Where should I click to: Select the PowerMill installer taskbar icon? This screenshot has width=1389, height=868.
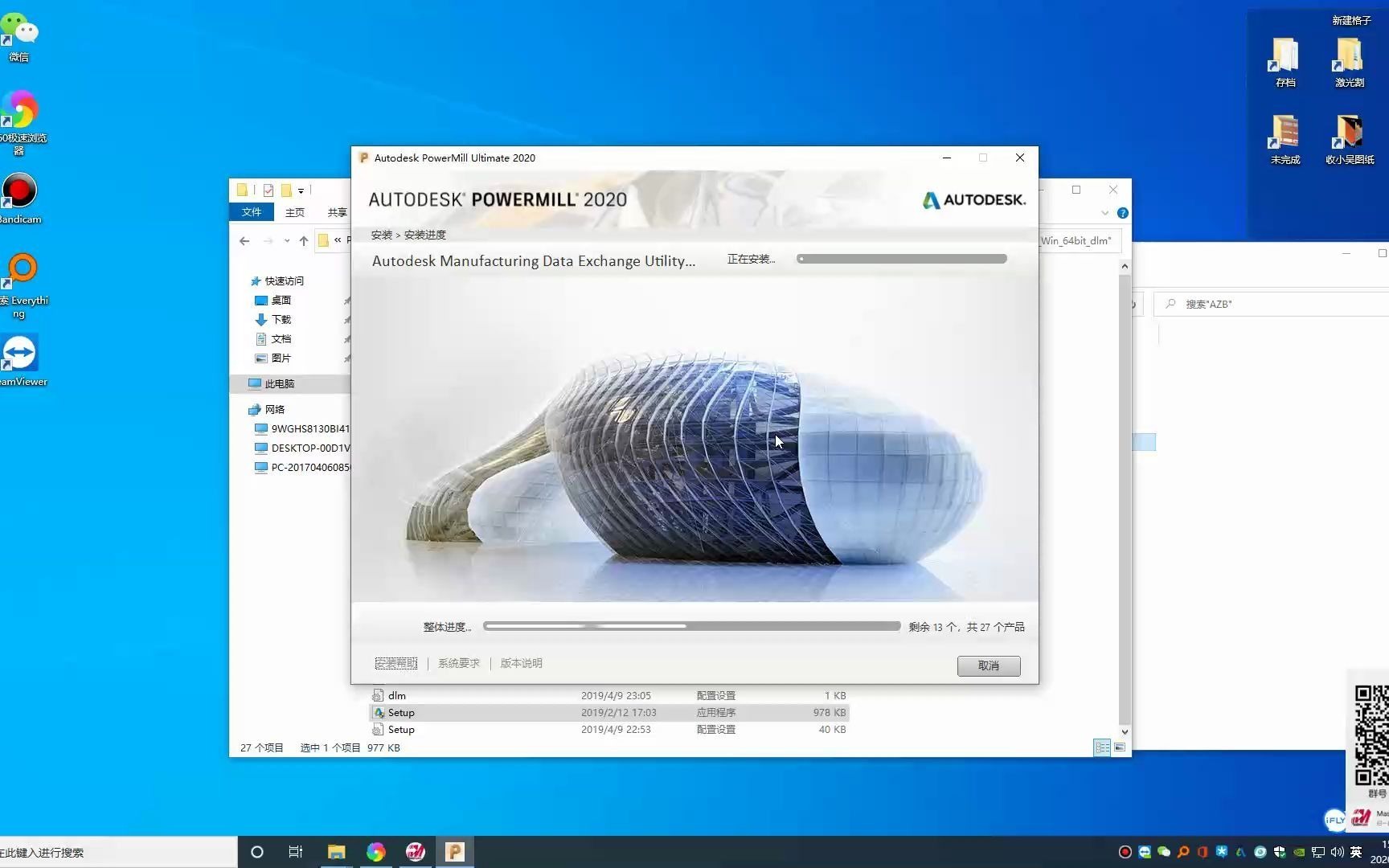[x=454, y=851]
